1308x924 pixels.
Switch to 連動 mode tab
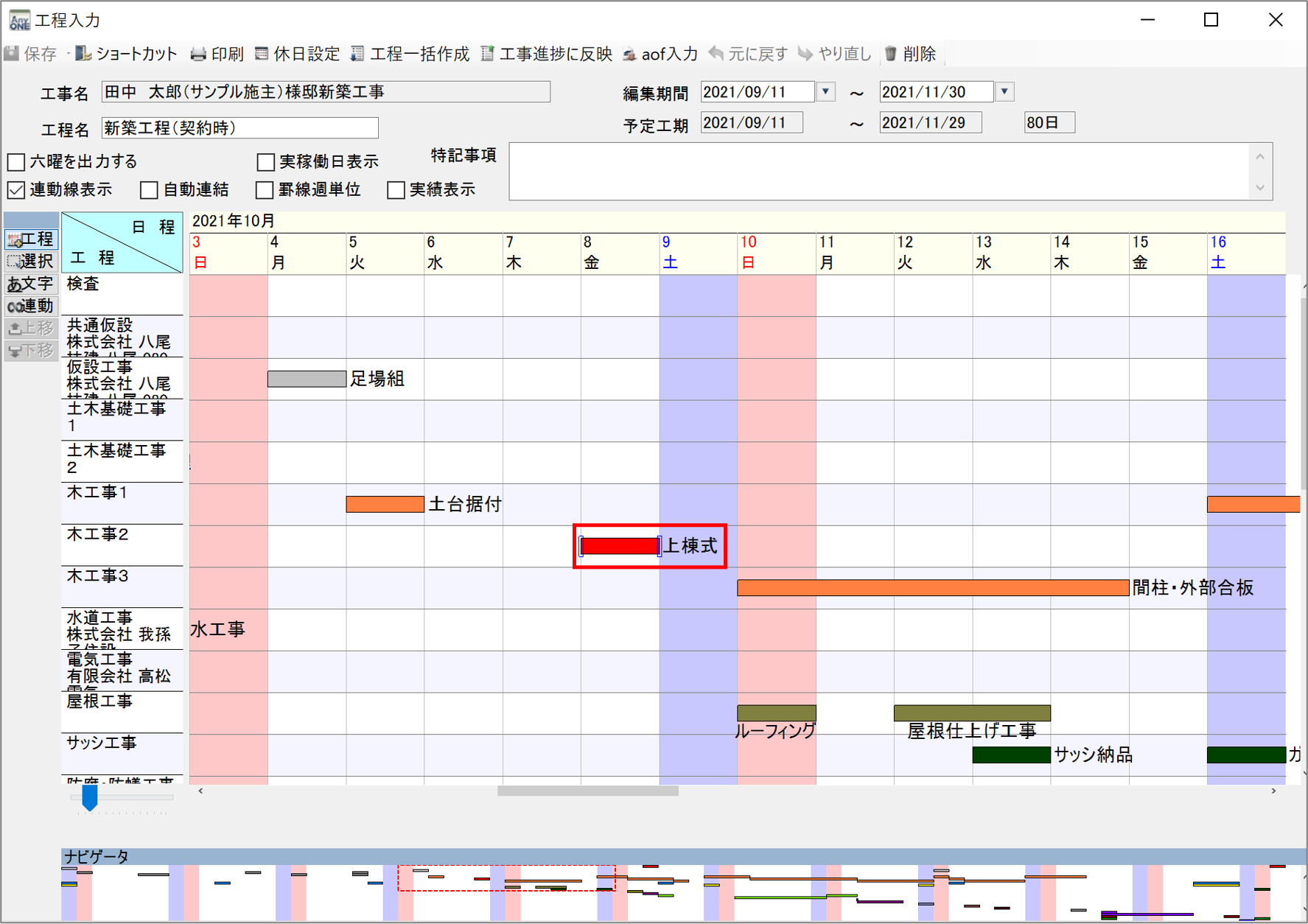[x=31, y=306]
